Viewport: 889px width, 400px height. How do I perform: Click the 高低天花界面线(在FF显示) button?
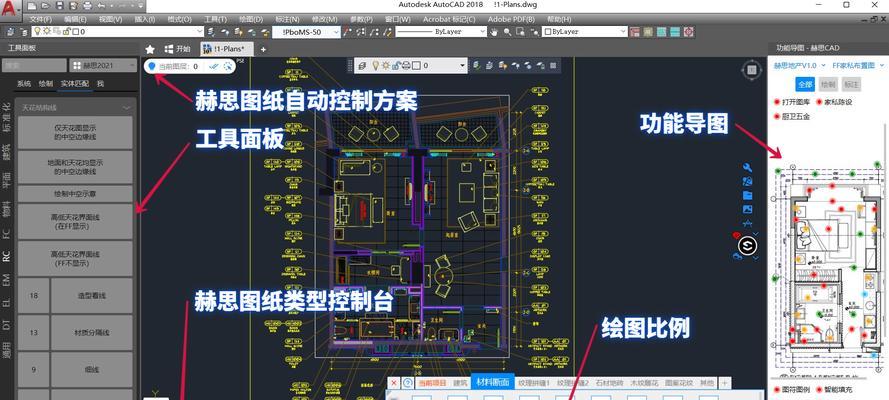pyautogui.click(x=75, y=222)
